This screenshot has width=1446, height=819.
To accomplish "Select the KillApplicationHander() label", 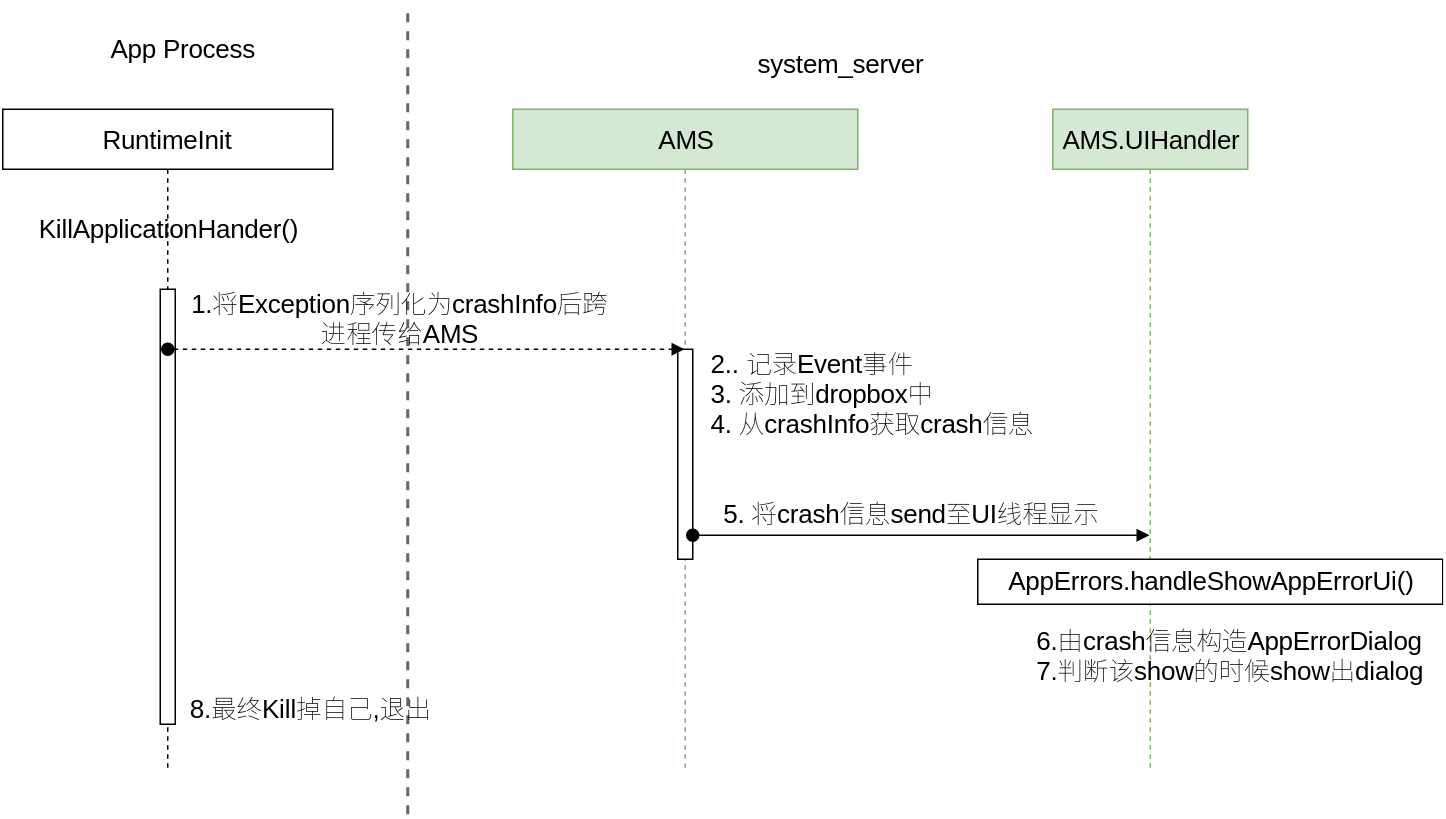I will click(168, 230).
